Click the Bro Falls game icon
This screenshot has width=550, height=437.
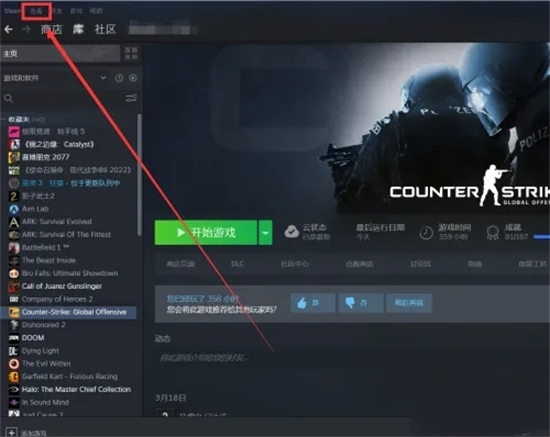14,274
